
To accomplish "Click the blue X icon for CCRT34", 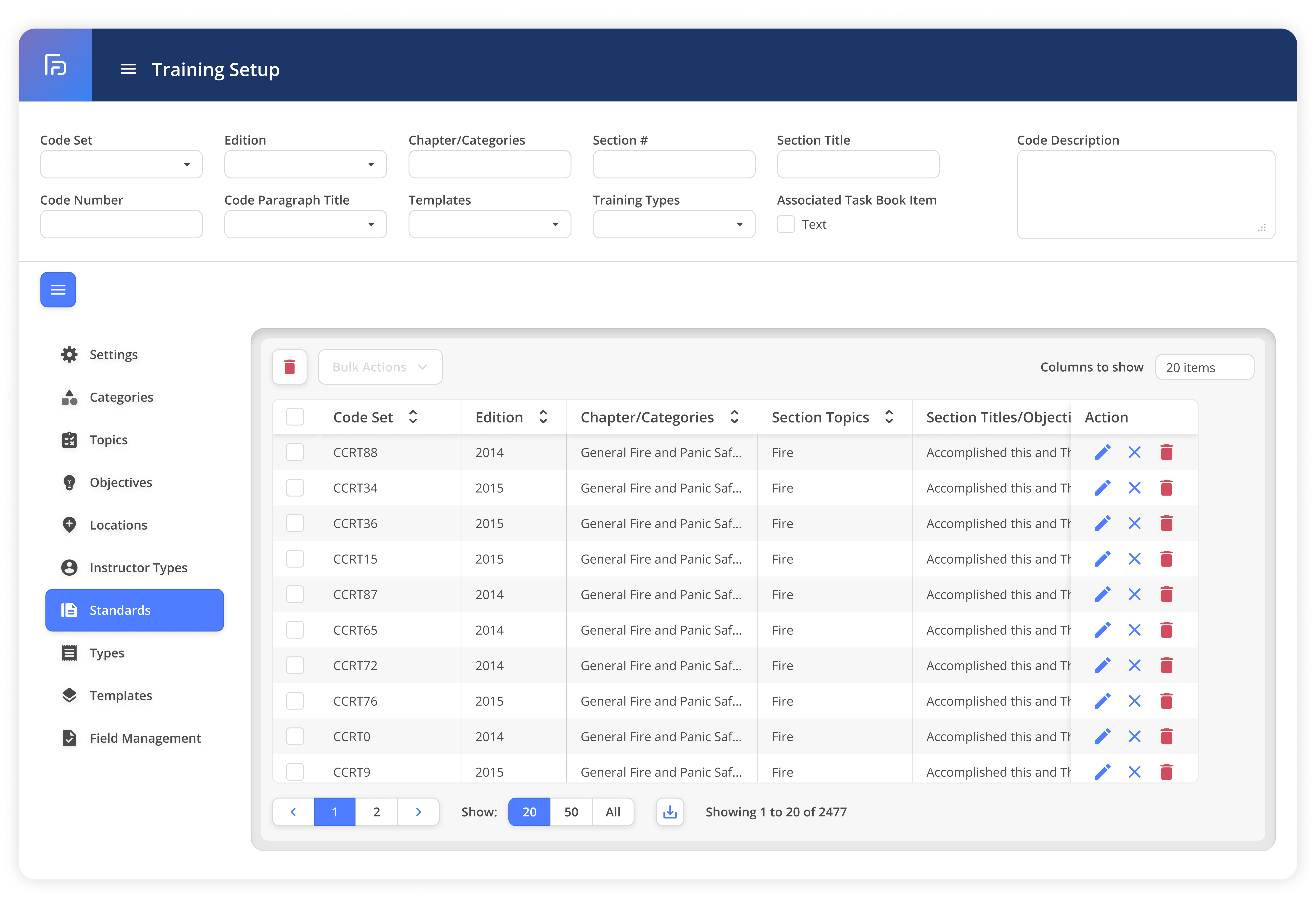I will [x=1134, y=488].
